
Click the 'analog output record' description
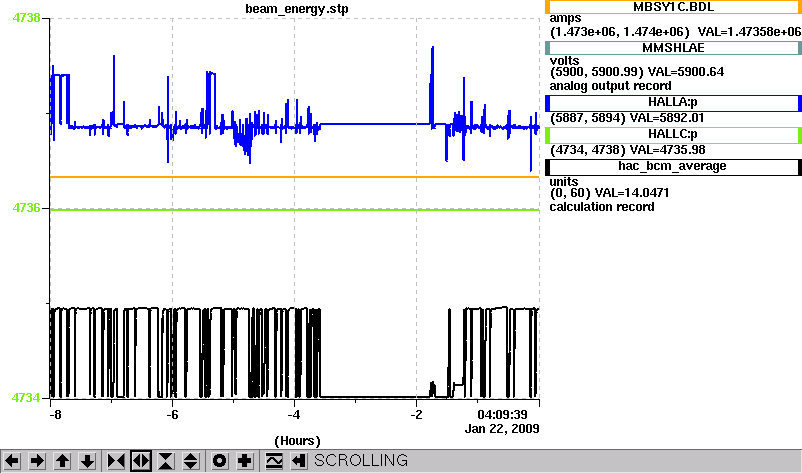pyautogui.click(x=611, y=86)
